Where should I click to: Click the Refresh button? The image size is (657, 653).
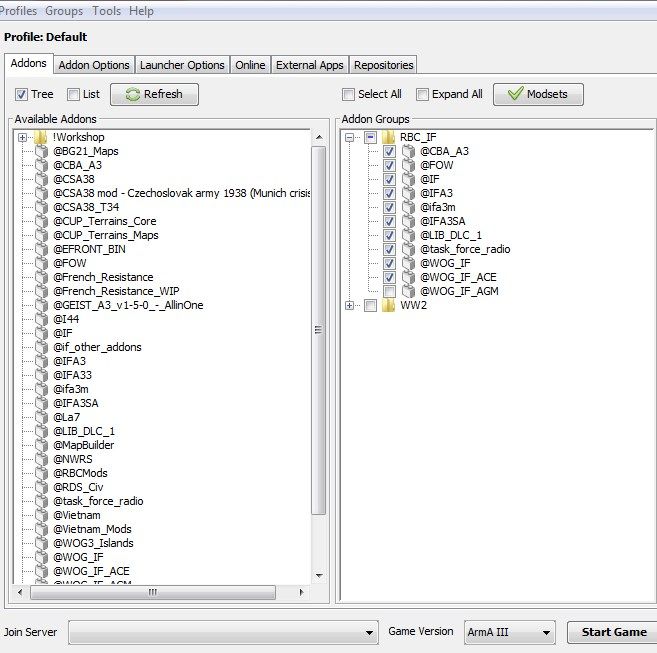click(x=154, y=94)
